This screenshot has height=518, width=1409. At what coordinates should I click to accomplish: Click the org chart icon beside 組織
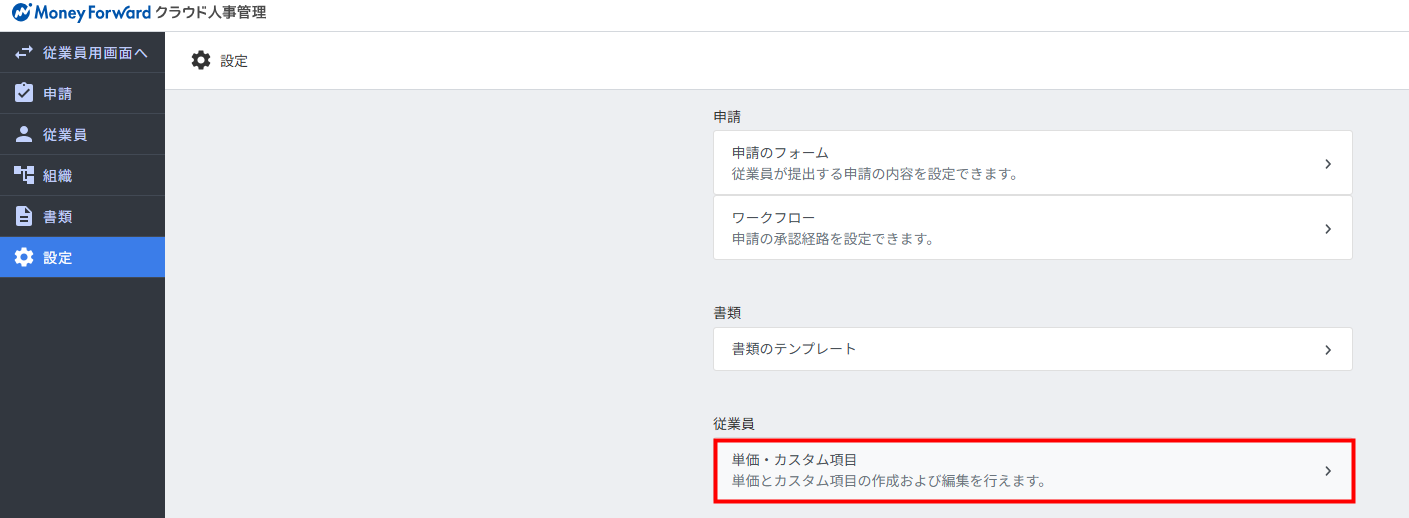(24, 175)
